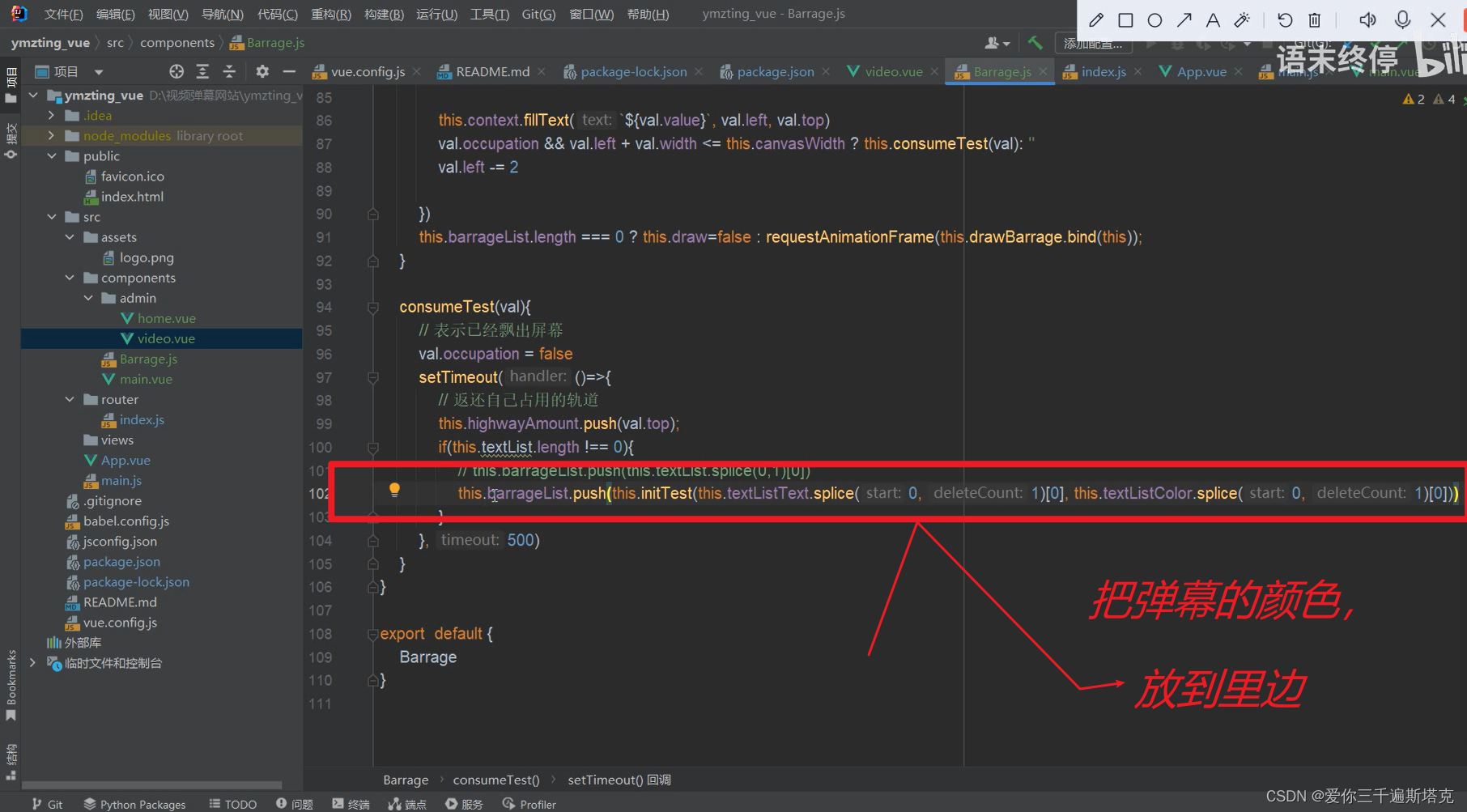Toggle the speaker sound icon
Screen dimensions: 1467x812
pyautogui.click(x=1367, y=20)
